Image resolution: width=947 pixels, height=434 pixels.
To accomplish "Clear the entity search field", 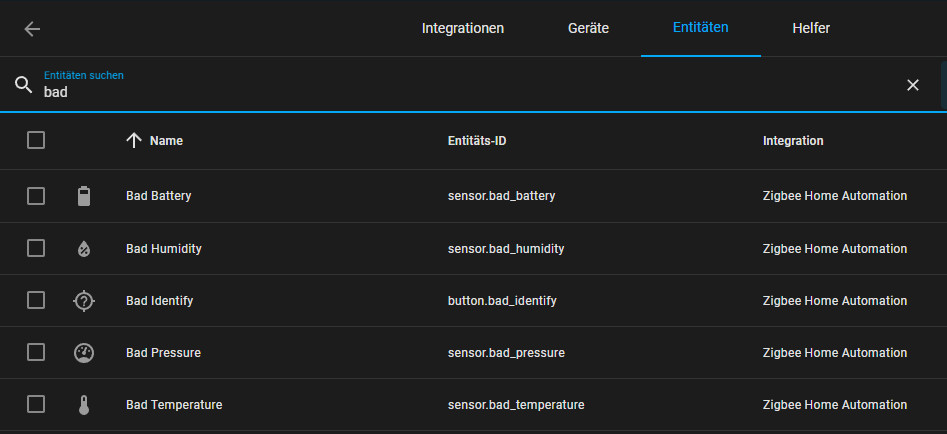I will pyautogui.click(x=912, y=85).
